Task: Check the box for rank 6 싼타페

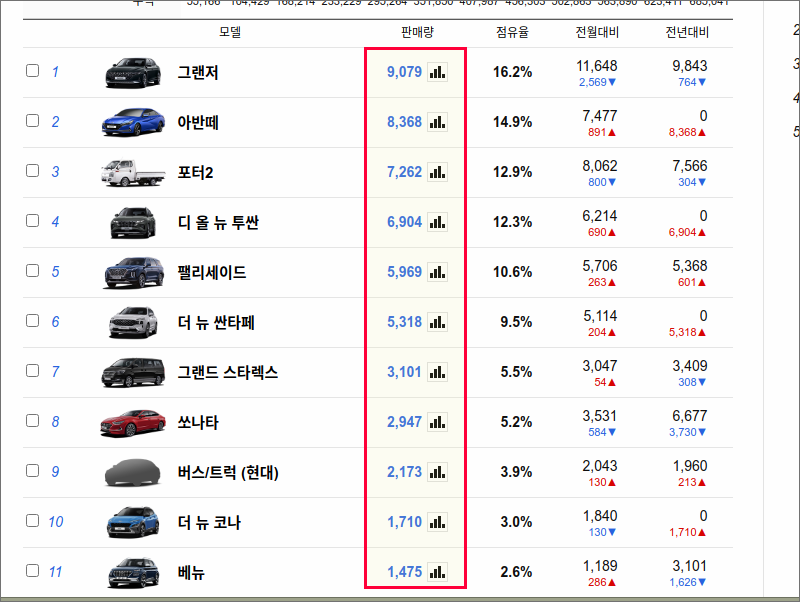Action: point(33,320)
